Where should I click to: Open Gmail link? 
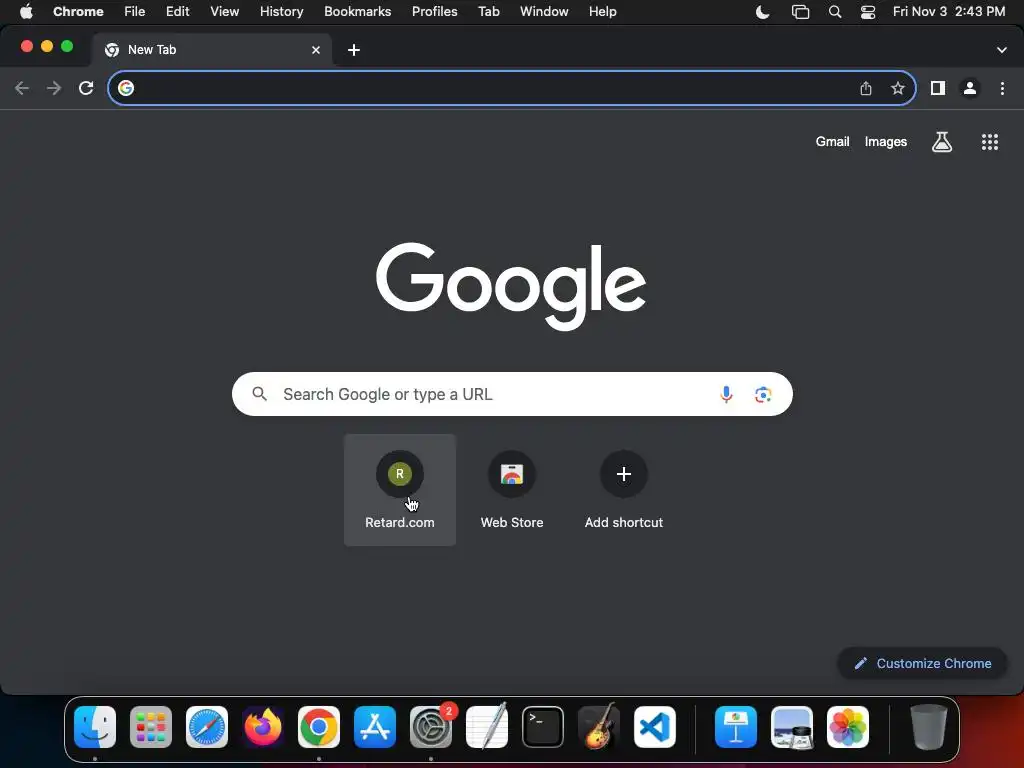(x=833, y=142)
